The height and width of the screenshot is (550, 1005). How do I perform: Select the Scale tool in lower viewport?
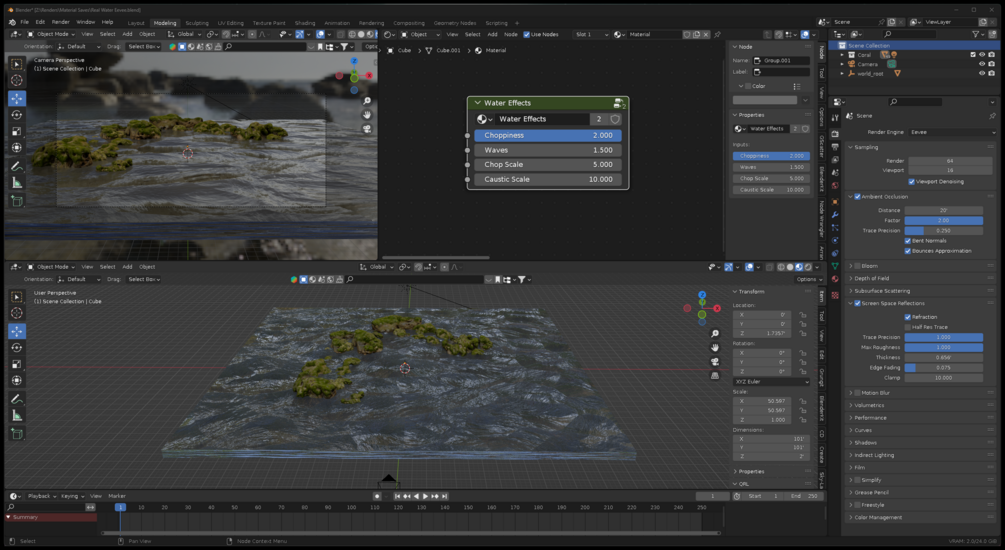click(17, 364)
